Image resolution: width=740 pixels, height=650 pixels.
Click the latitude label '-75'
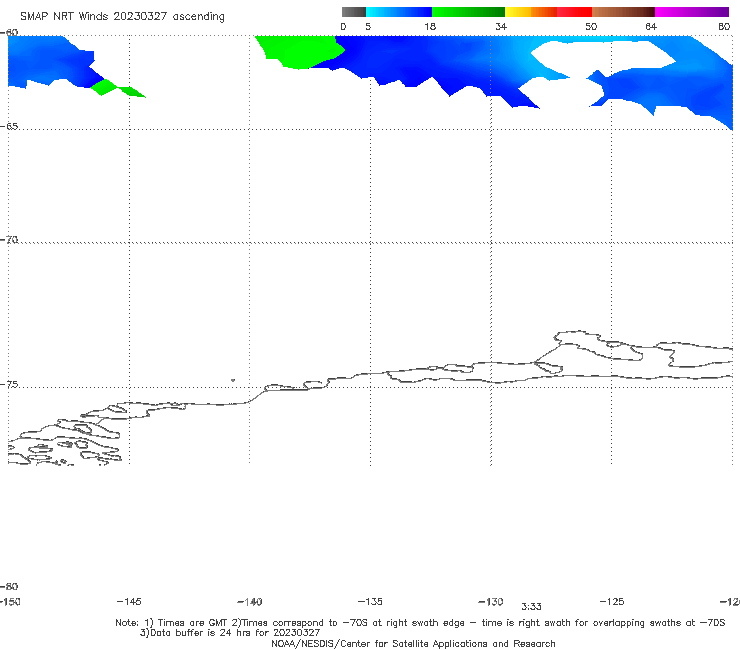pos(9,385)
